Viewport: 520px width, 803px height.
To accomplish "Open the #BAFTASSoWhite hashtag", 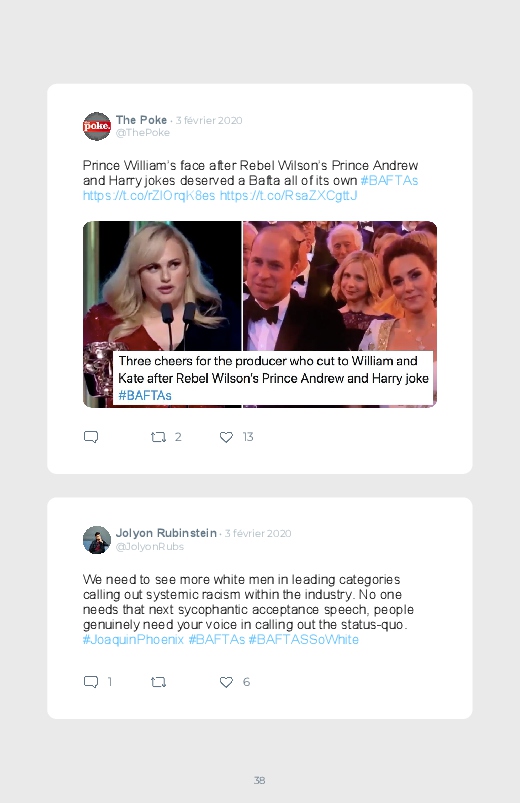I will [x=304, y=639].
